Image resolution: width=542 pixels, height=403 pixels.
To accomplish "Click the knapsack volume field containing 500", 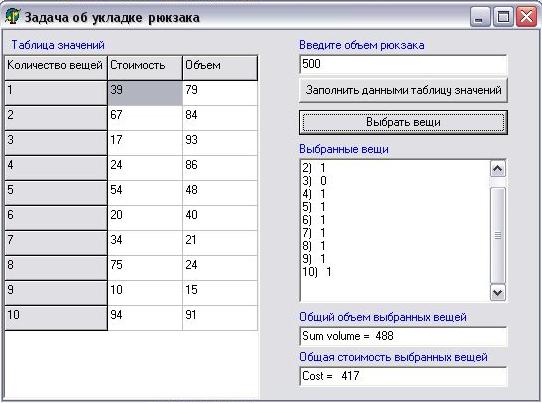I will tap(403, 64).
